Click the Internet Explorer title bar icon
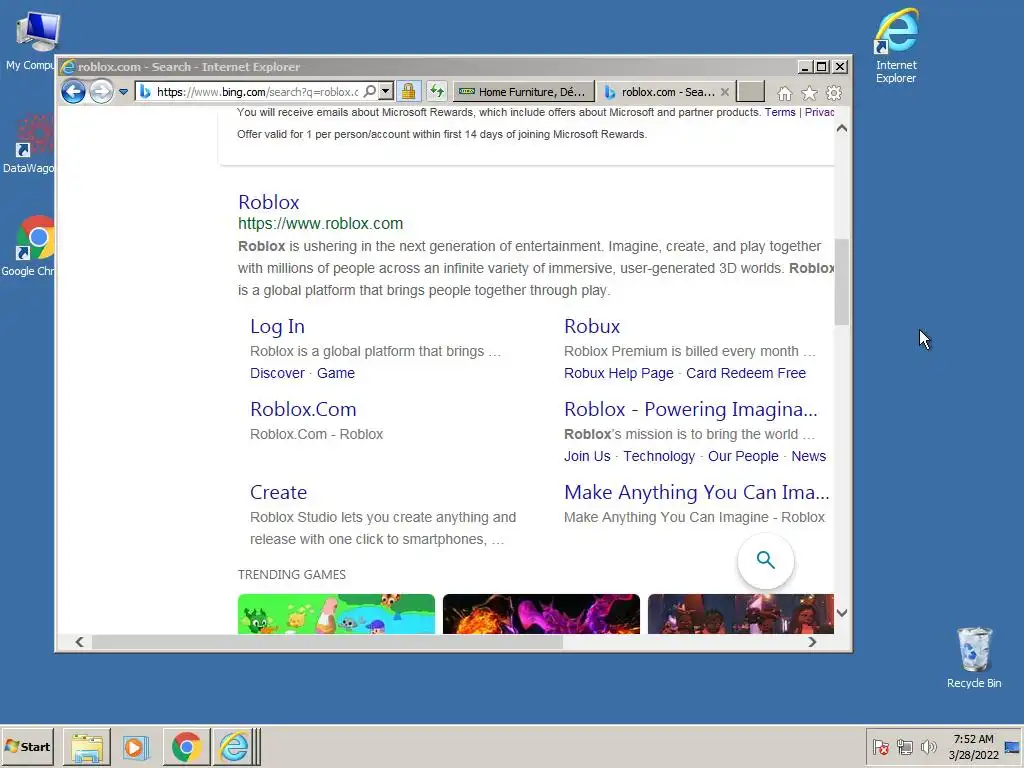1024x768 pixels. click(x=68, y=67)
